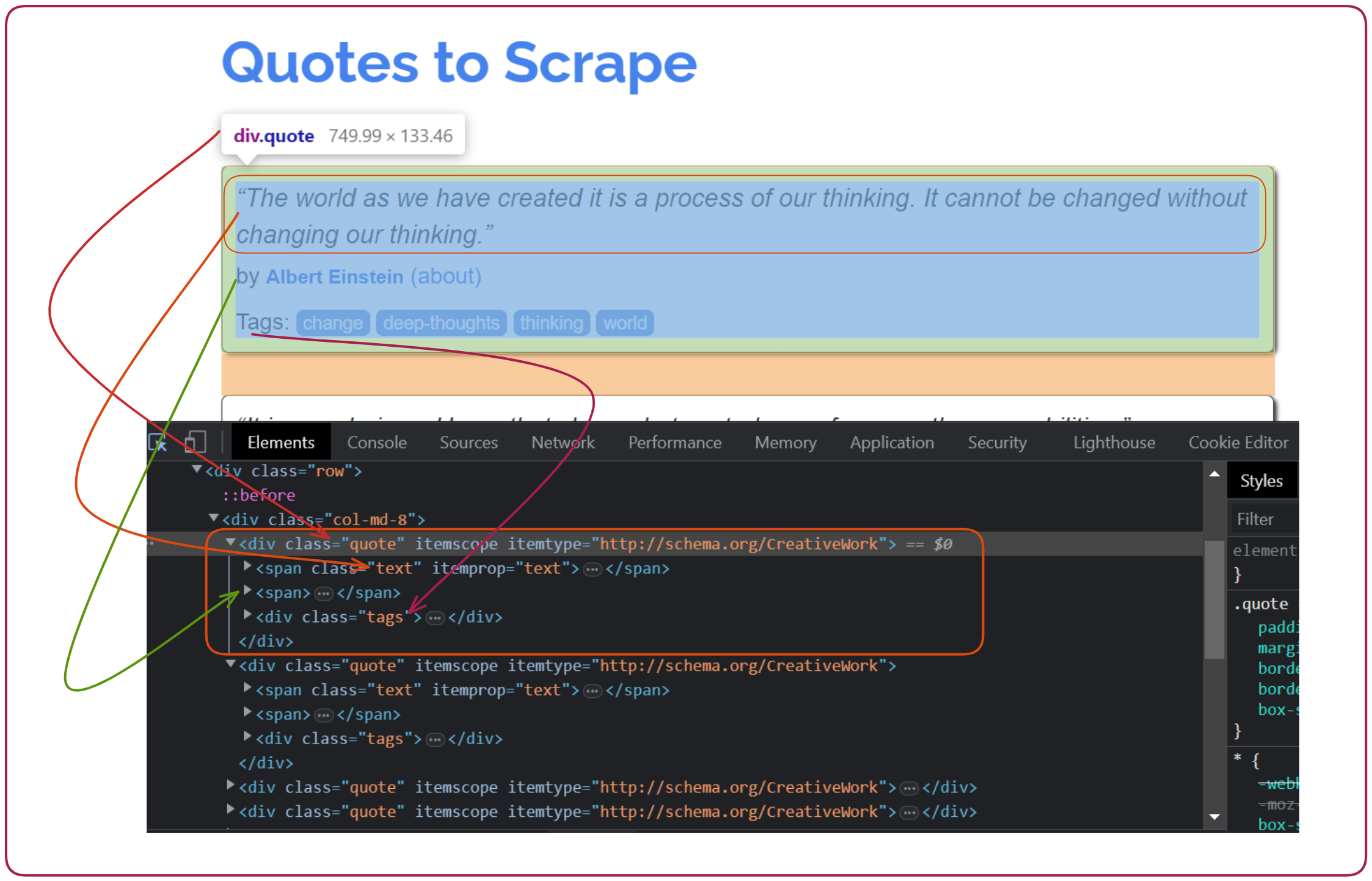This screenshot has width=1372, height=881.
Task: Click the "change" tag
Action: pos(333,322)
